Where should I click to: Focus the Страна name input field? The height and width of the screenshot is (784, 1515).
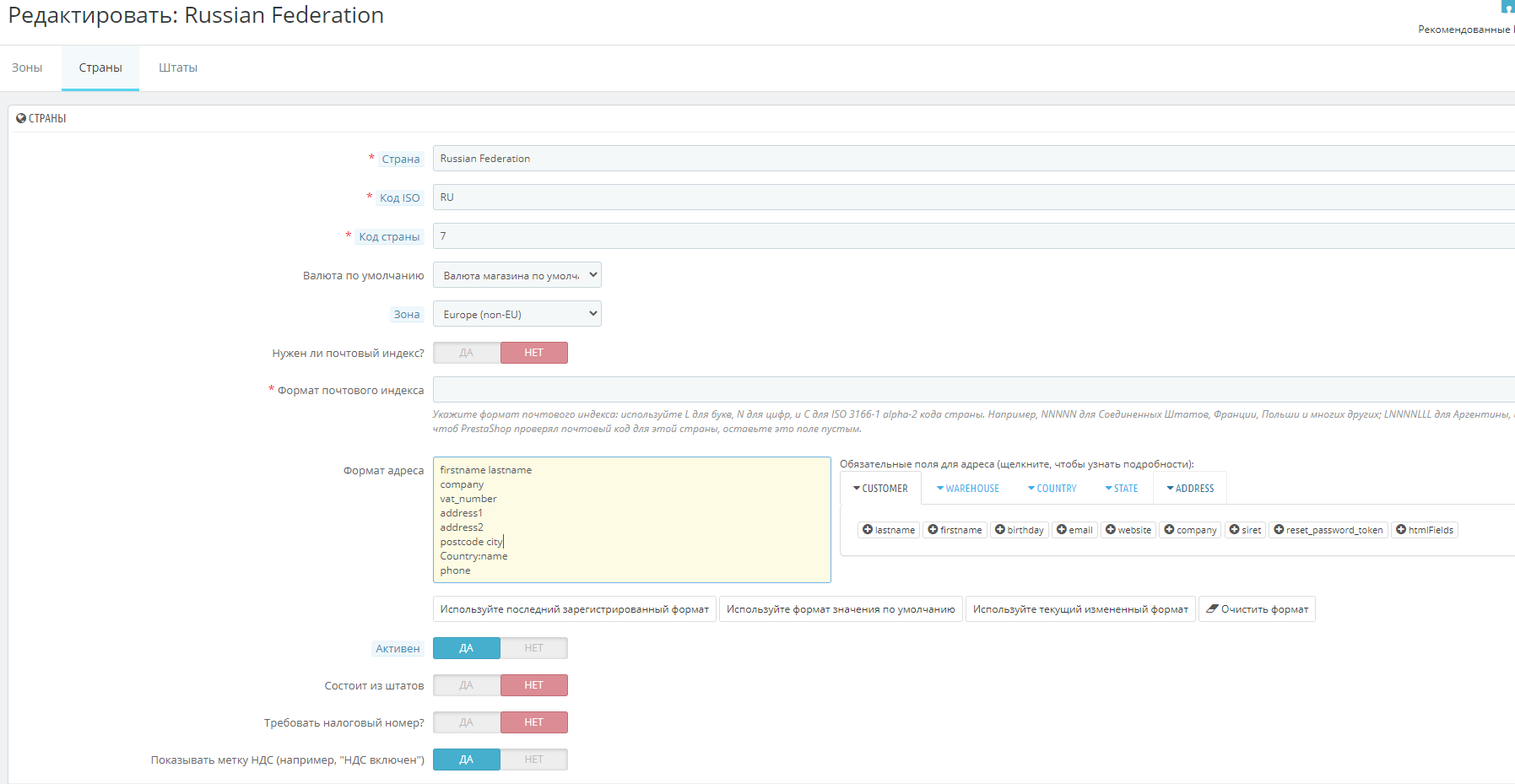pyautogui.click(x=974, y=159)
